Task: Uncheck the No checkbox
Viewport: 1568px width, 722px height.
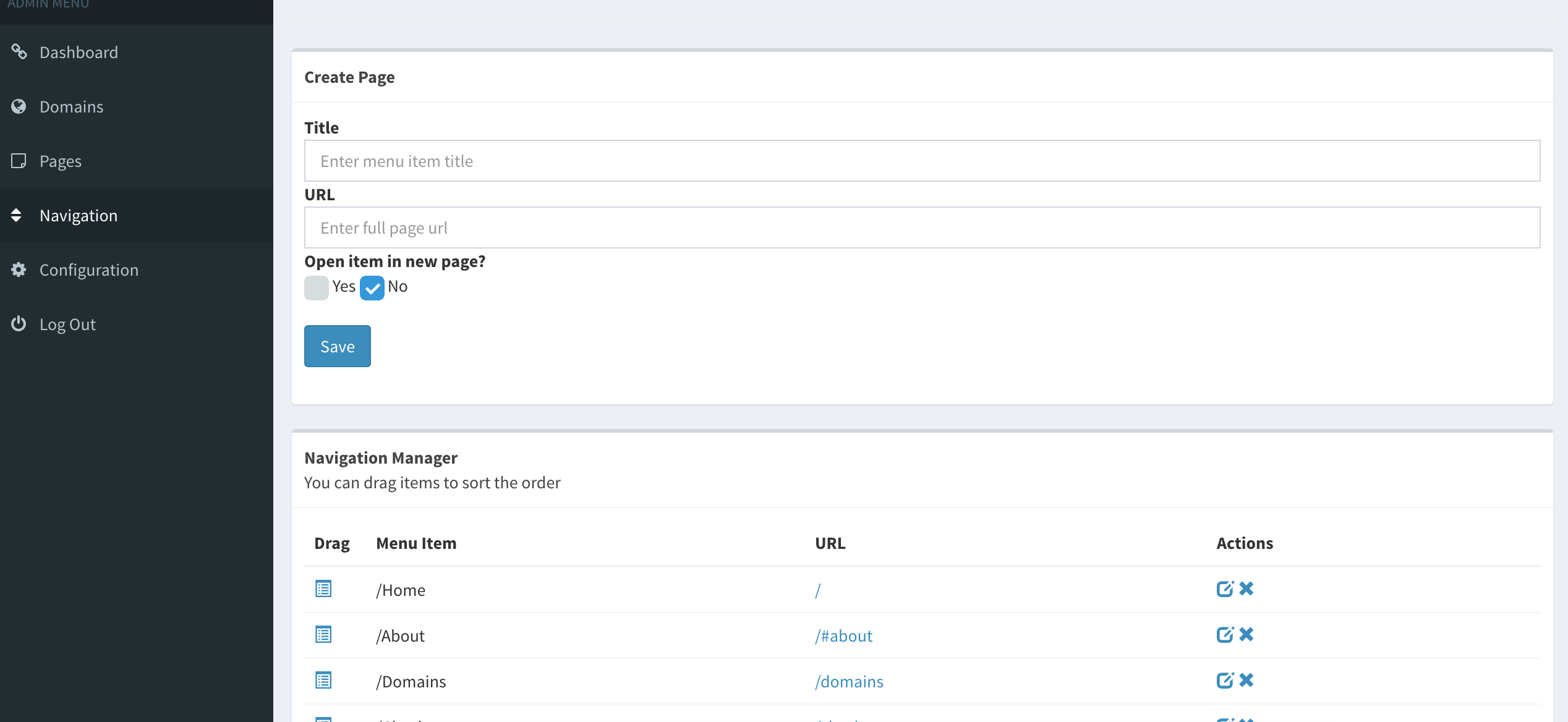Action: 372,288
